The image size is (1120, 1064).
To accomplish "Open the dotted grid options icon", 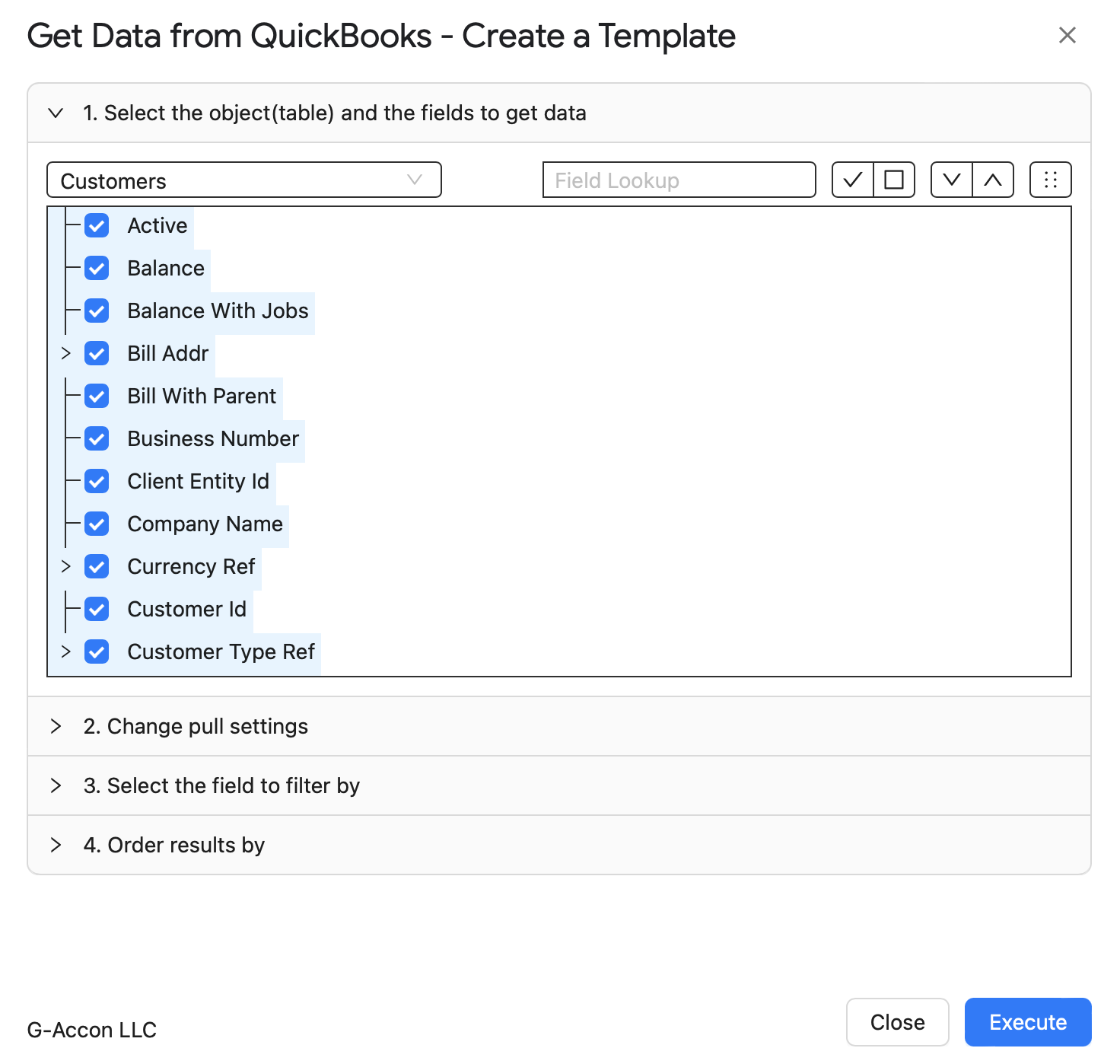I will (x=1051, y=180).
